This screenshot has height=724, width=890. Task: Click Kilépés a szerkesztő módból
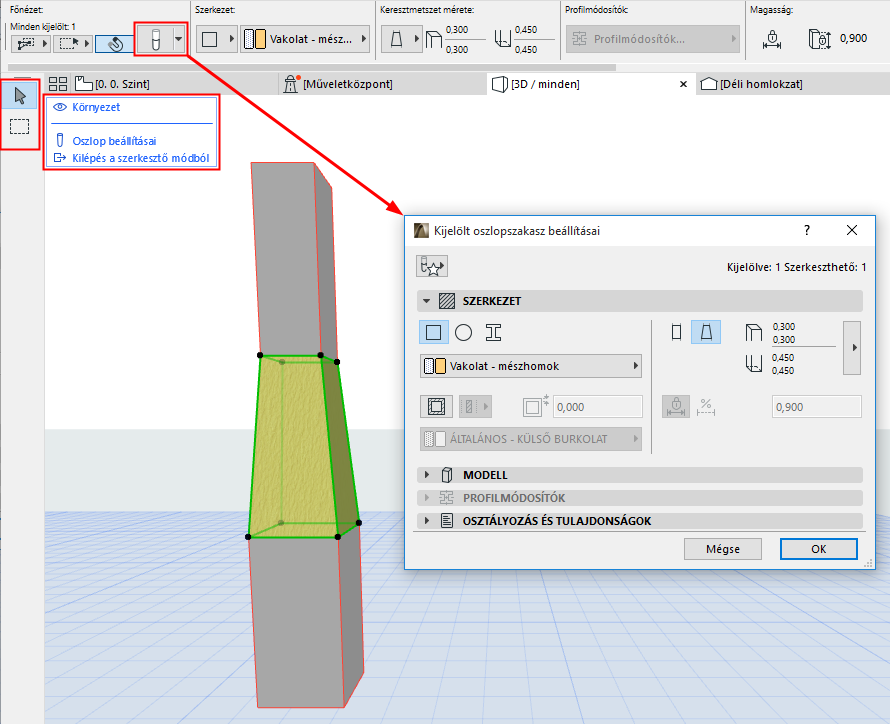click(x=132, y=158)
